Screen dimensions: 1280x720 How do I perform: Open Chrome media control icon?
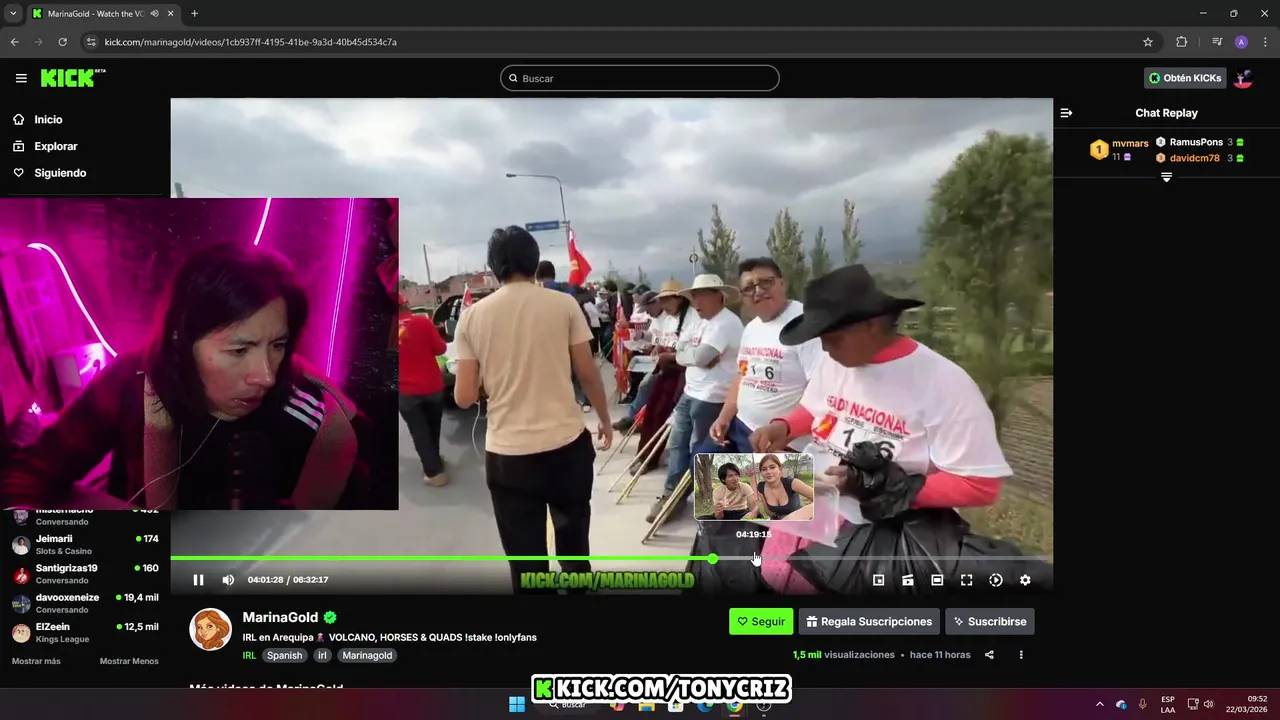click(x=1217, y=42)
